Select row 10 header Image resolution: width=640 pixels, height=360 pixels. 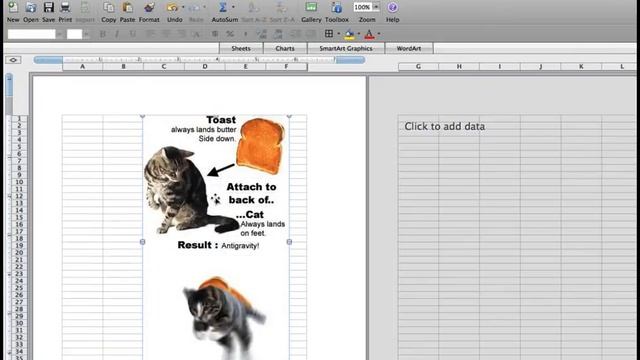coord(19,182)
